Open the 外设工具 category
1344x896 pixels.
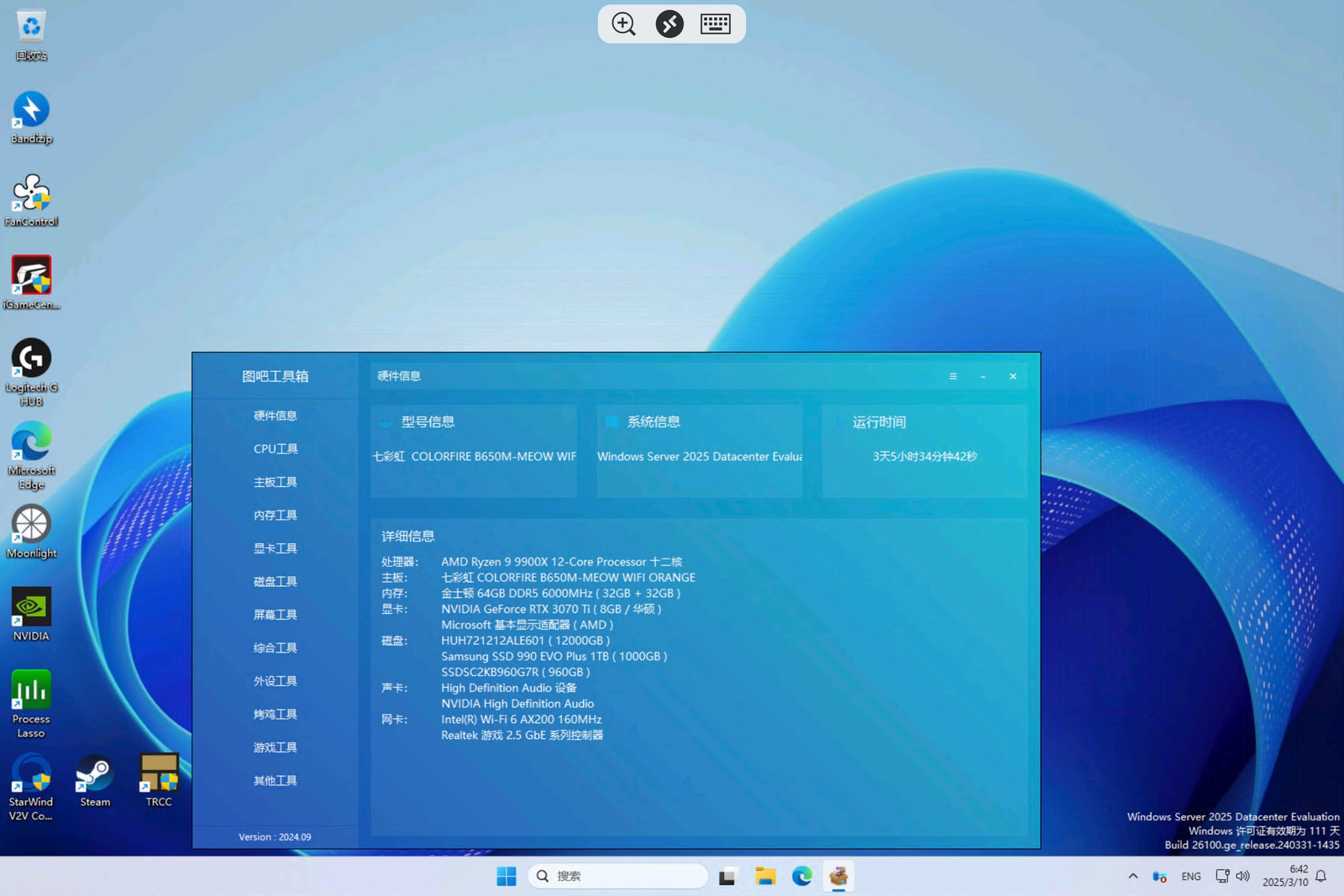276,681
